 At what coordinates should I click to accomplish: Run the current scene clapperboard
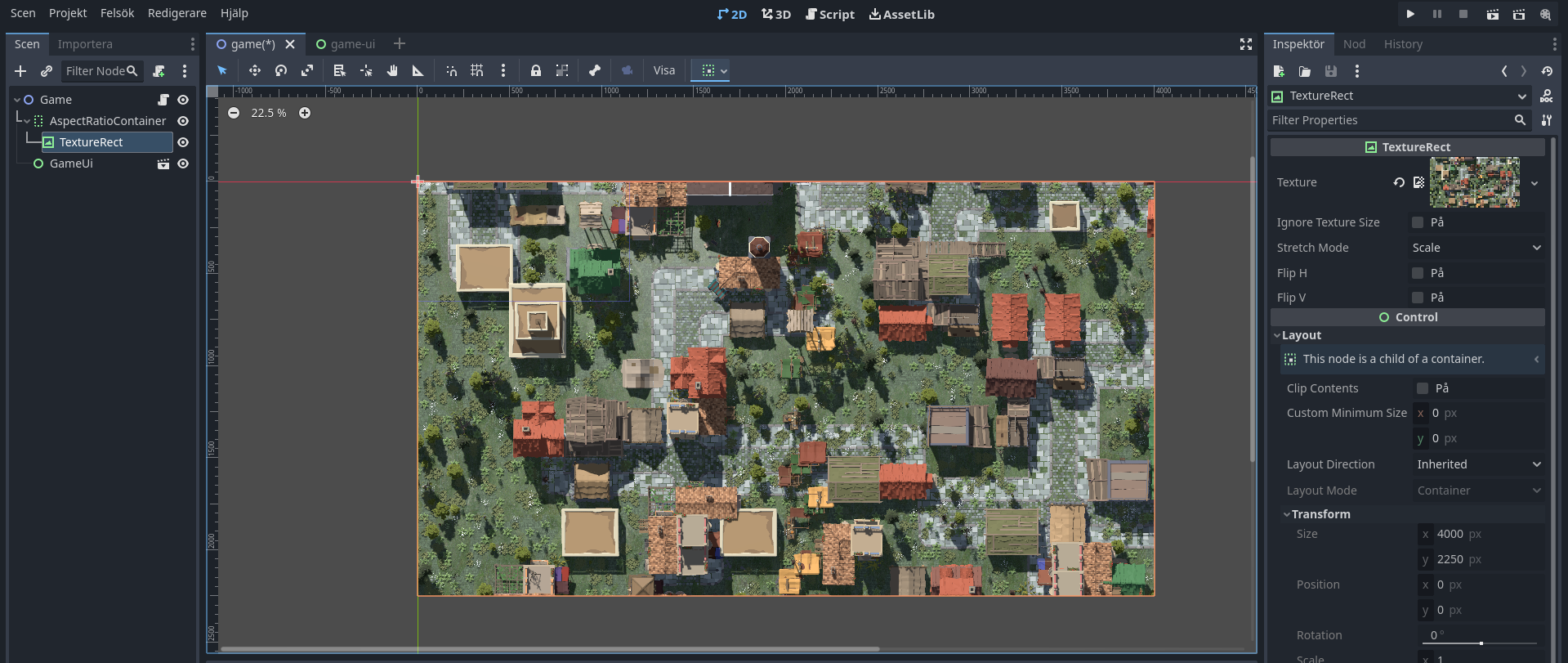pos(1492,14)
